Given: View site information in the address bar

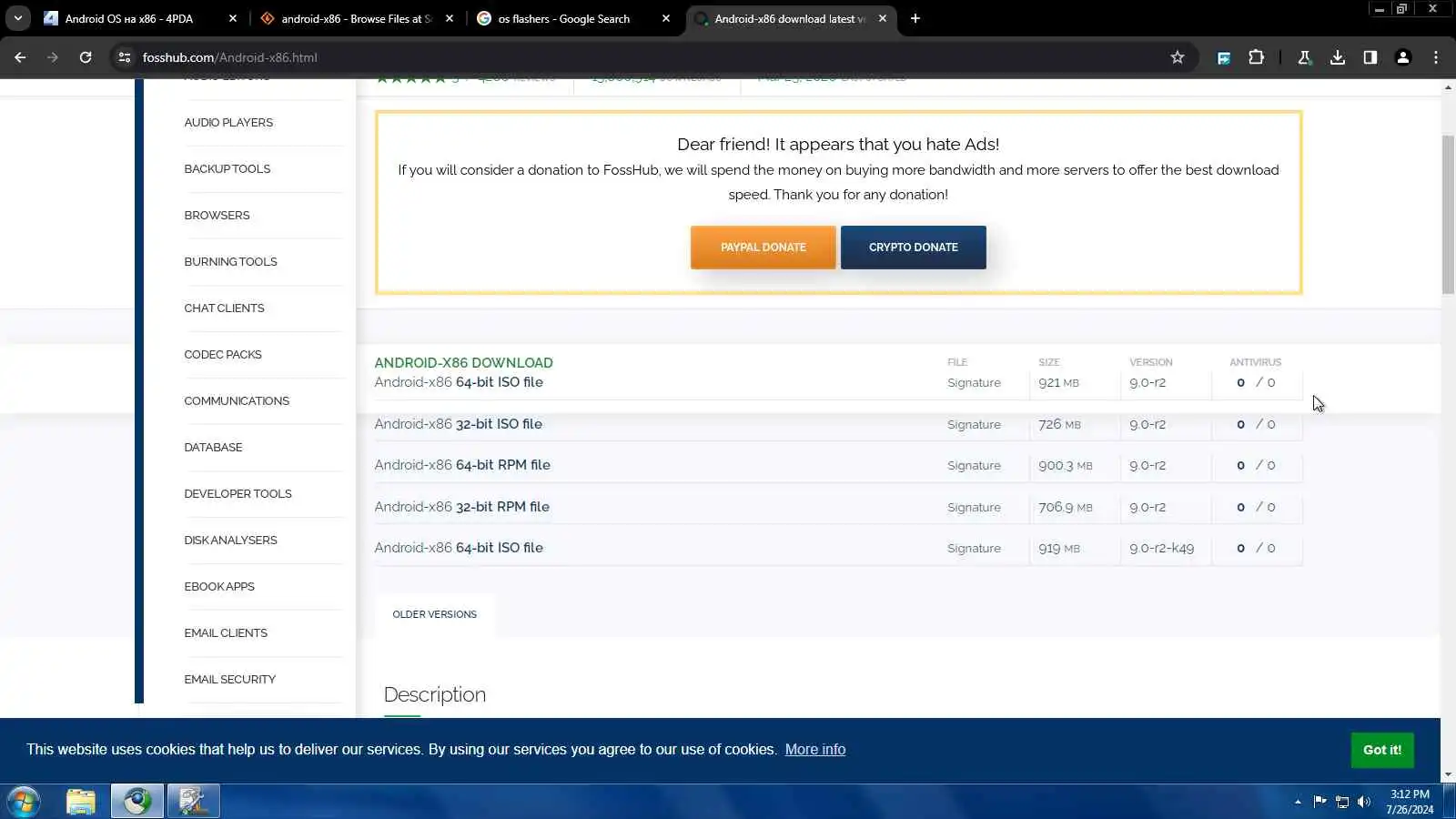Looking at the screenshot, I should (x=125, y=57).
